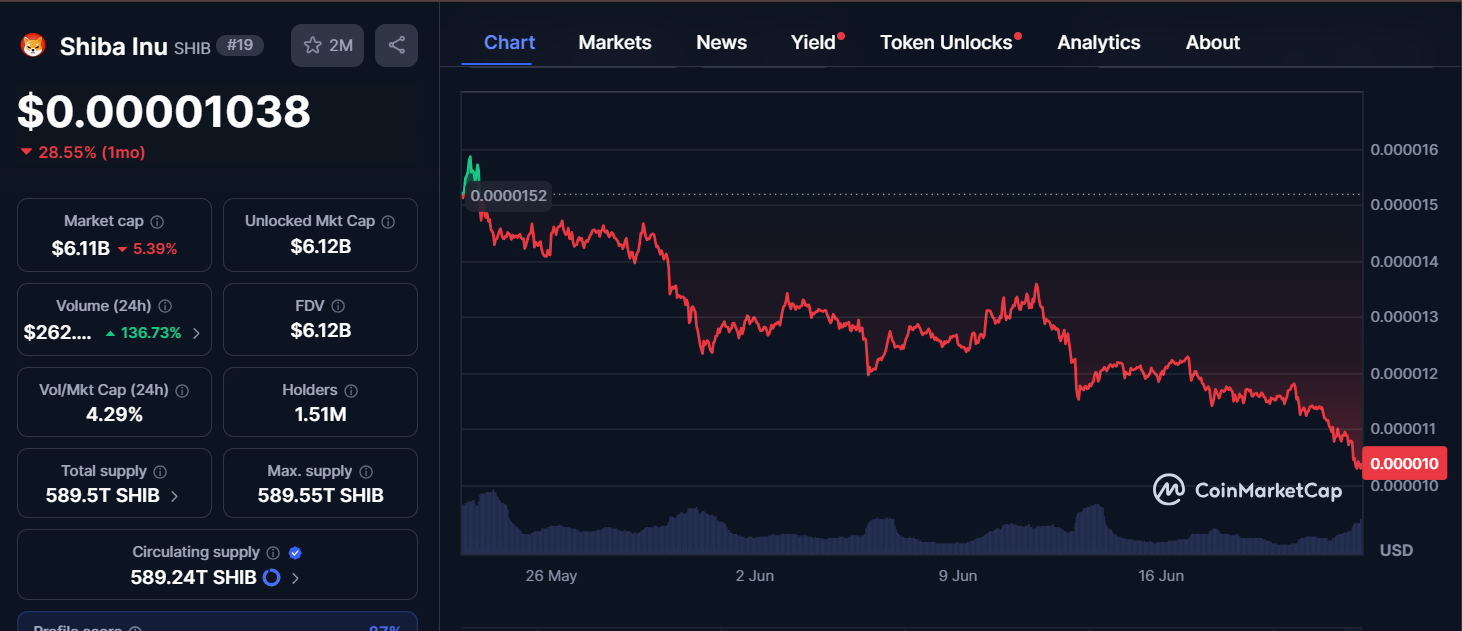The image size is (1462, 631).
Task: Click the 16 Jun date label on chart
Action: click(x=1161, y=576)
